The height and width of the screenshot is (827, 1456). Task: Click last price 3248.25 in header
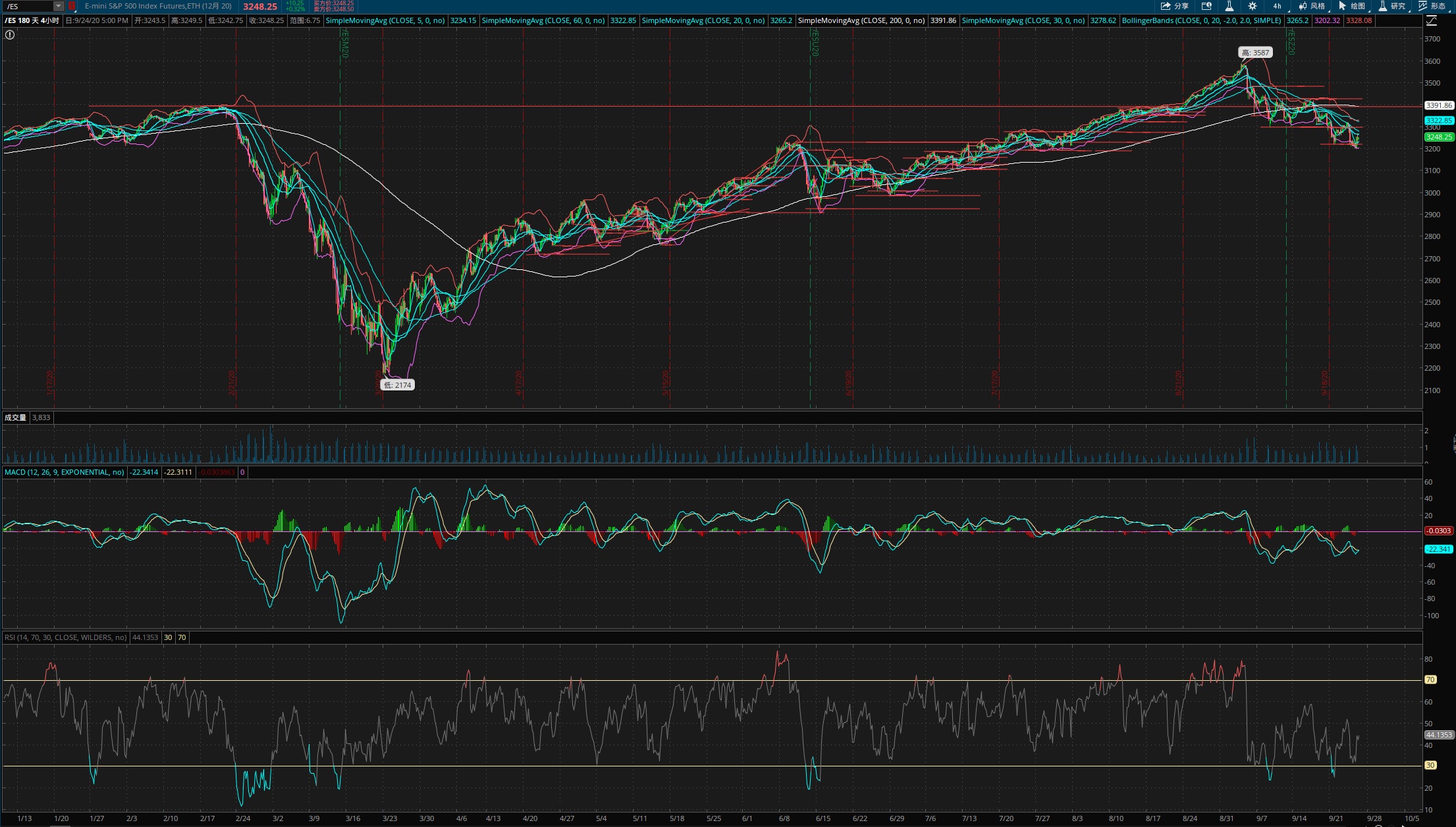click(259, 6)
